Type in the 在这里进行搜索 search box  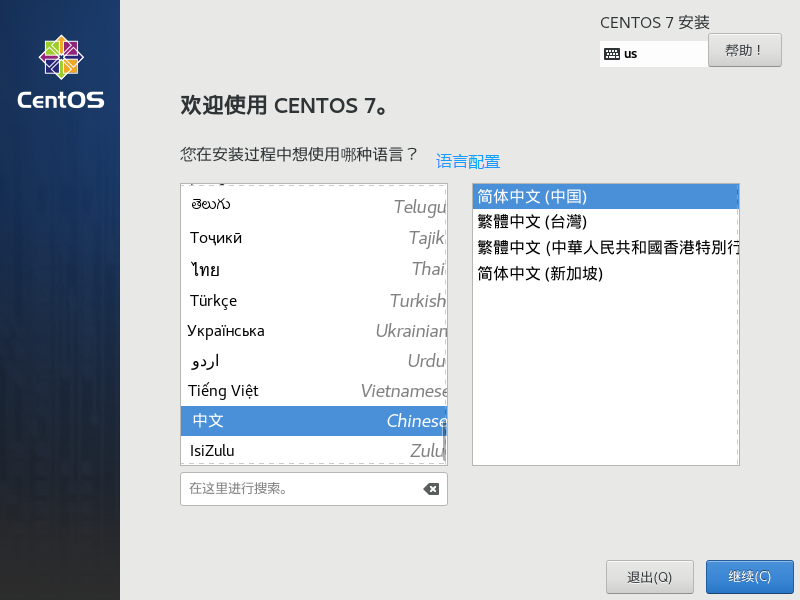click(x=300, y=489)
